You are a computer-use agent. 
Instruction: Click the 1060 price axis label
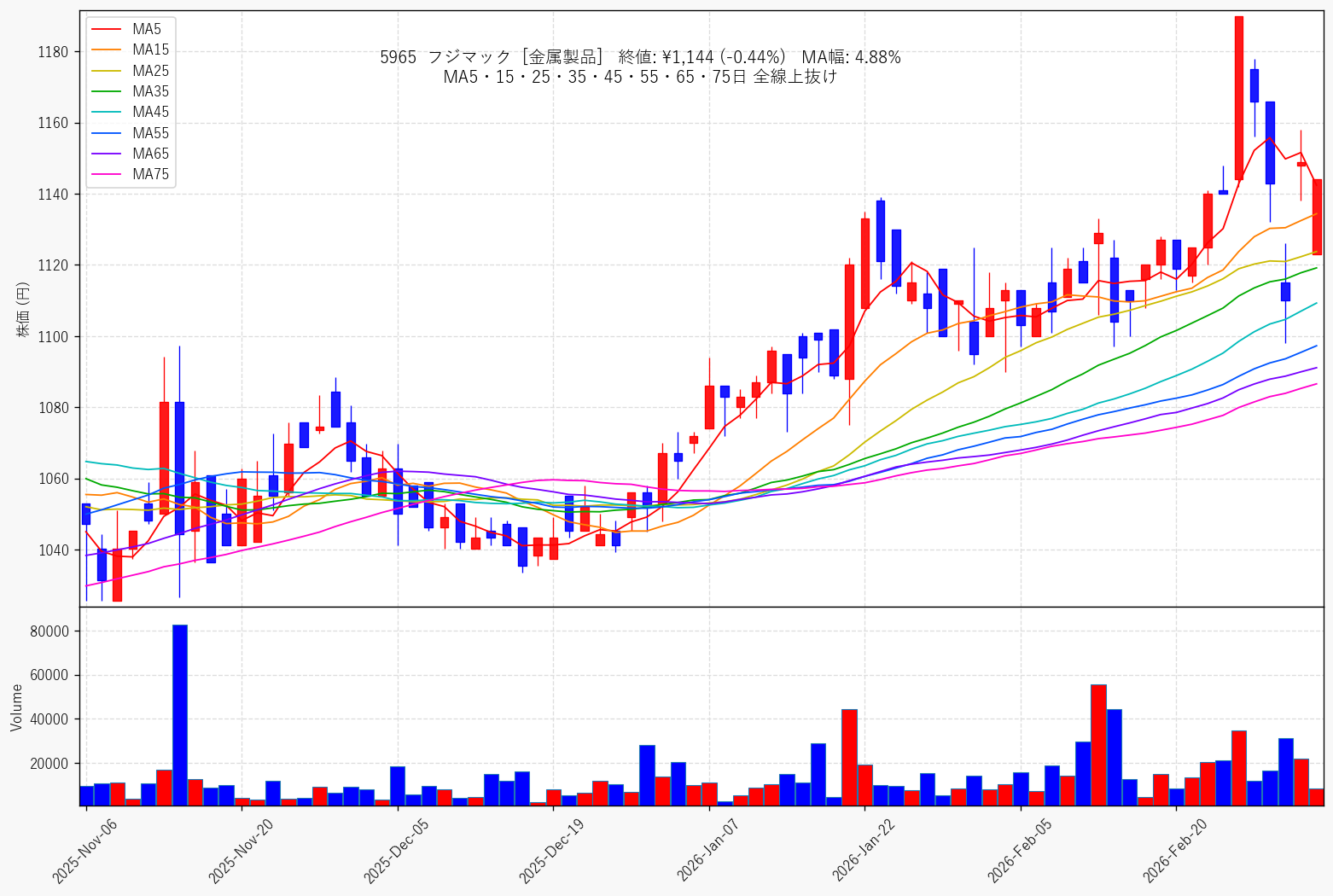[x=54, y=479]
